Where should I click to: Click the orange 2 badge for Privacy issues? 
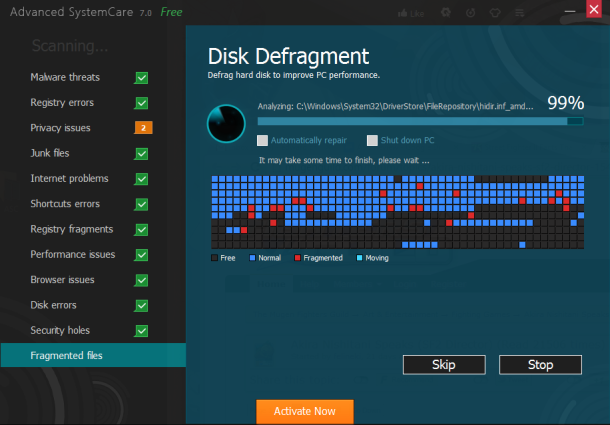pos(144,128)
